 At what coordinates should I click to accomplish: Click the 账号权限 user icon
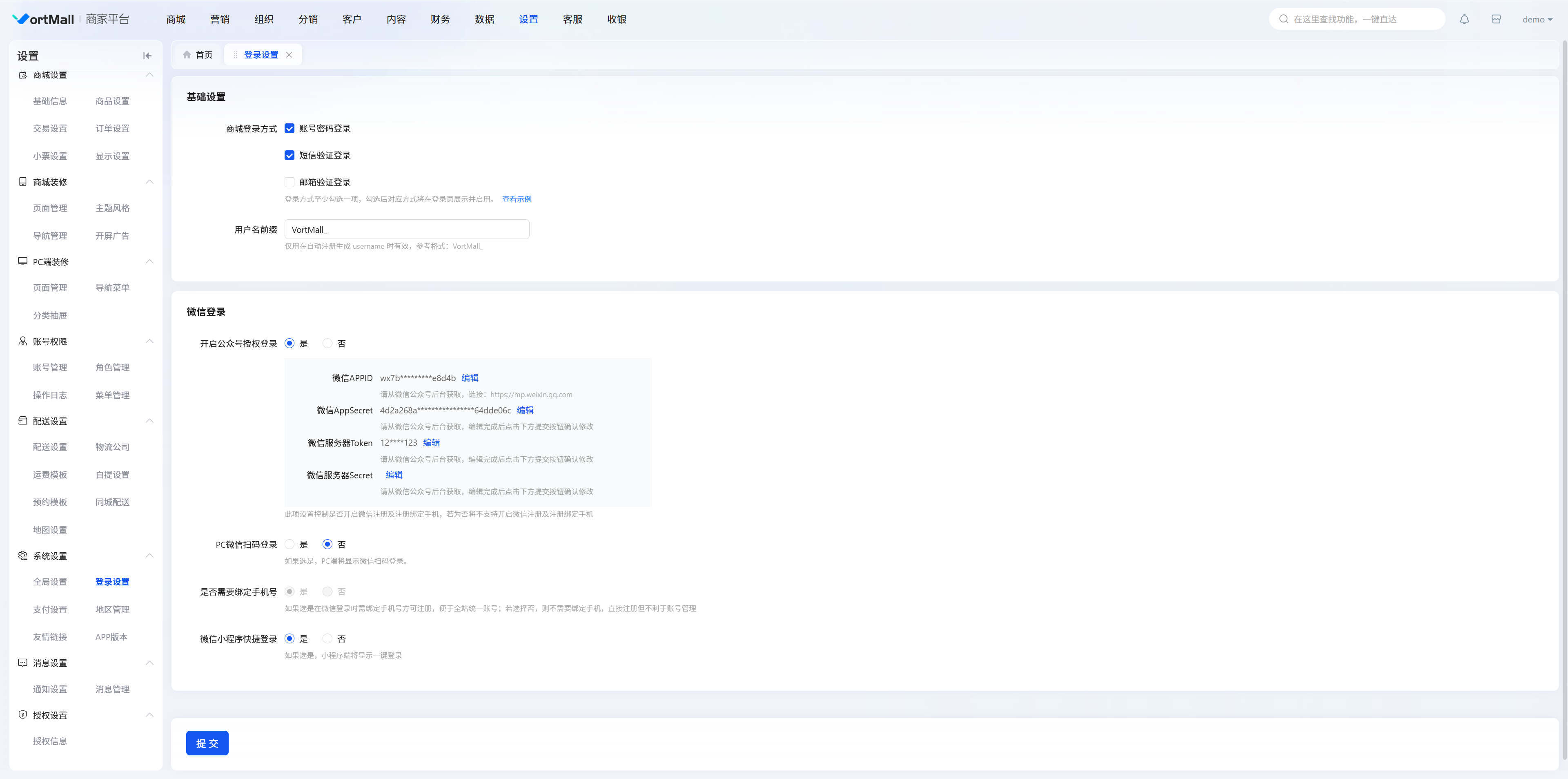coord(22,341)
